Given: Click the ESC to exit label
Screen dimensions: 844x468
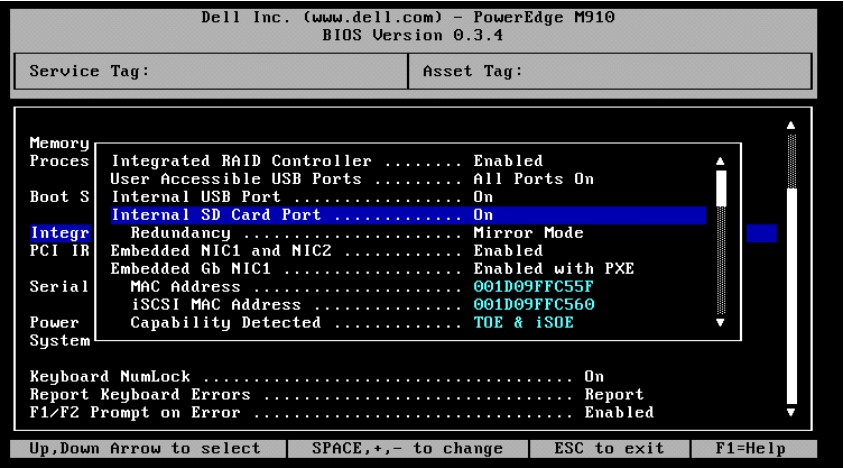Looking at the screenshot, I should click(x=609, y=448).
